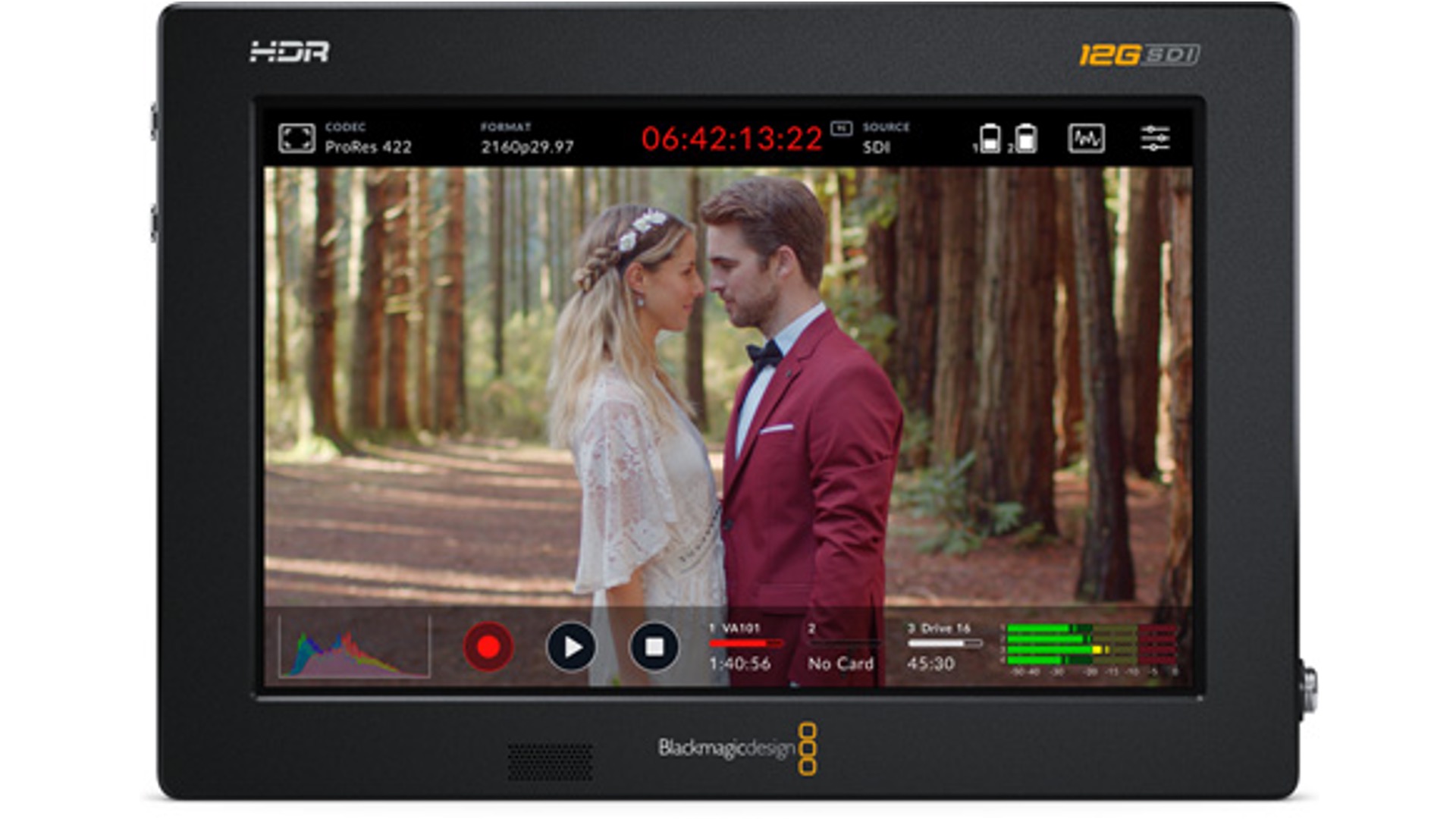Open the SDI source selection

tap(886, 139)
